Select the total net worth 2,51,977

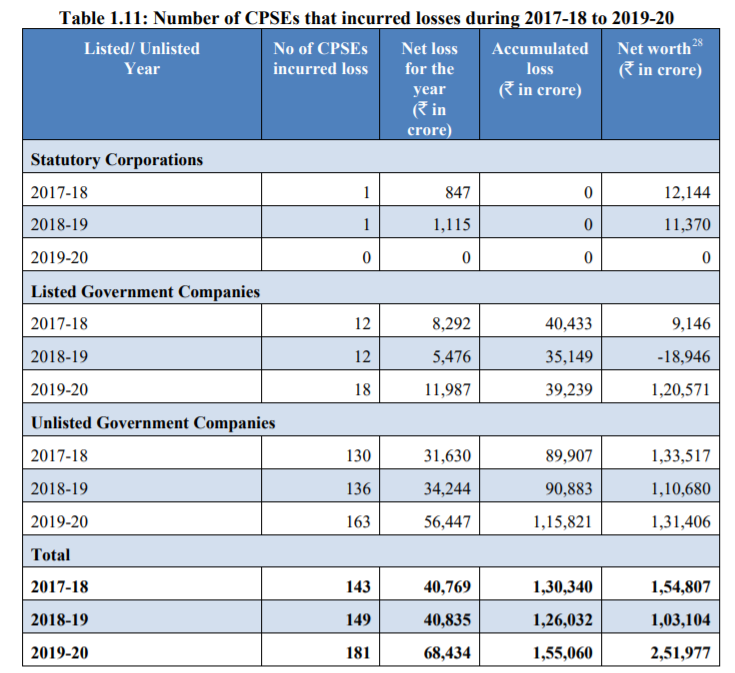coord(679,653)
